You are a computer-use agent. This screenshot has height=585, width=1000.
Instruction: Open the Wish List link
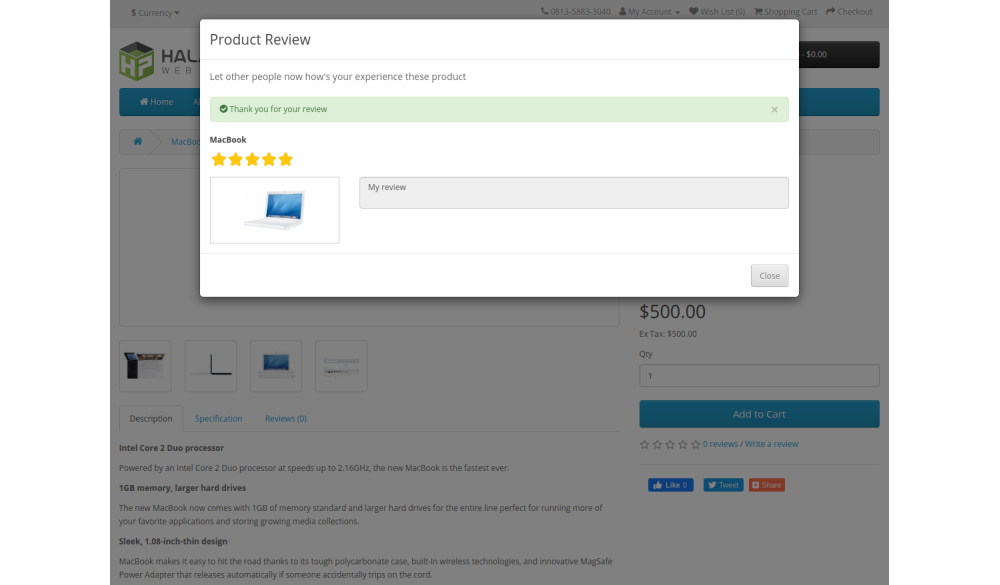point(717,12)
